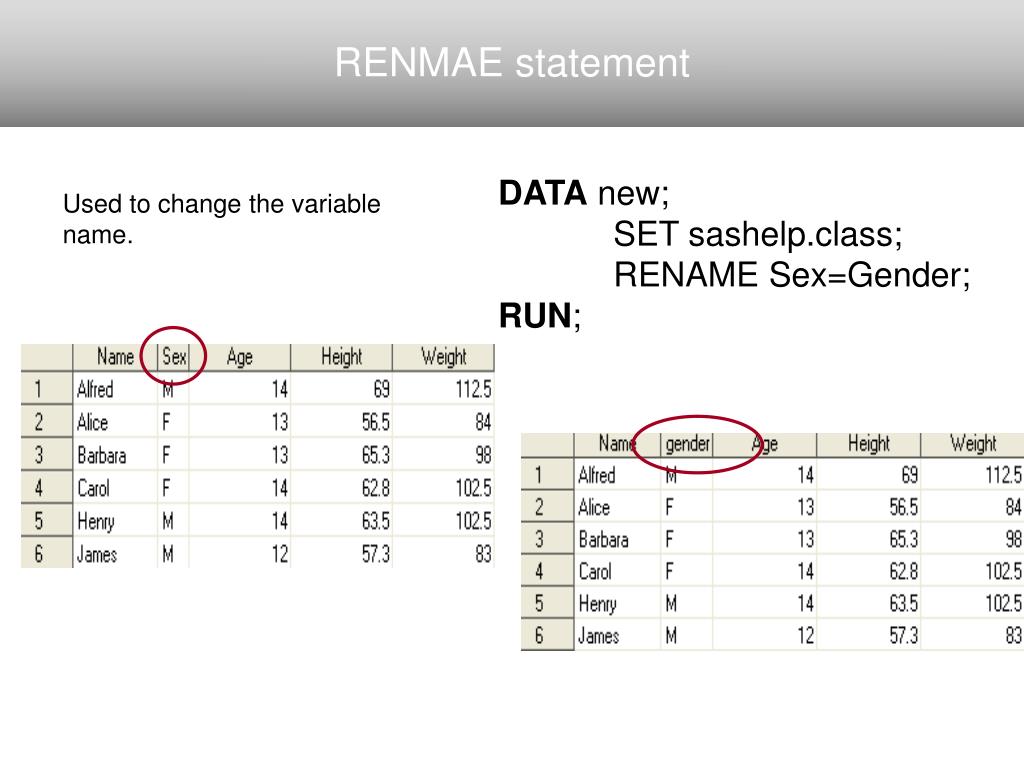Click Height header in the gender table
The image size is (1024, 768).
tap(869, 443)
